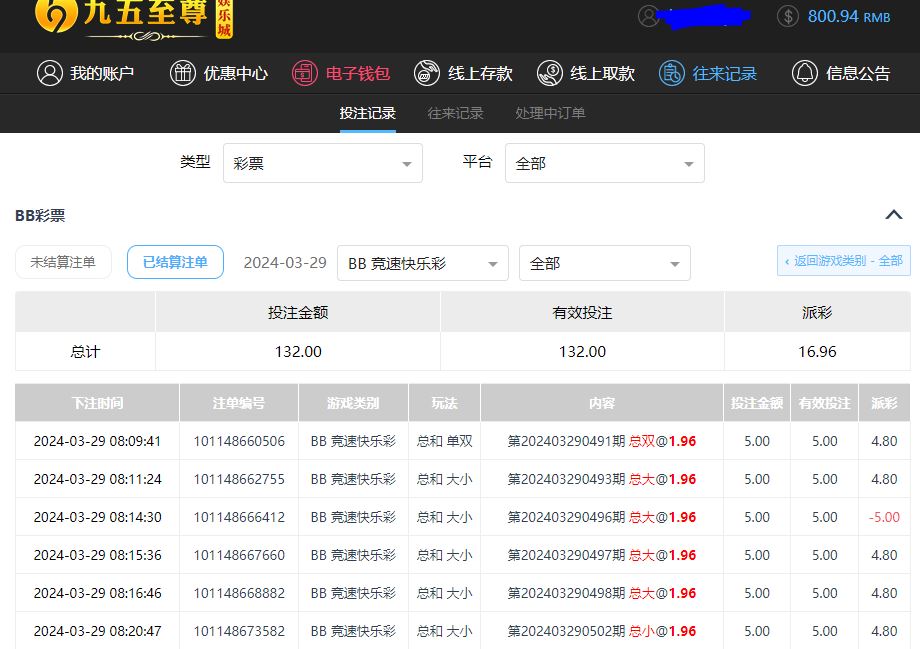Click the 内容 column header
The image size is (920, 649).
coord(601,403)
